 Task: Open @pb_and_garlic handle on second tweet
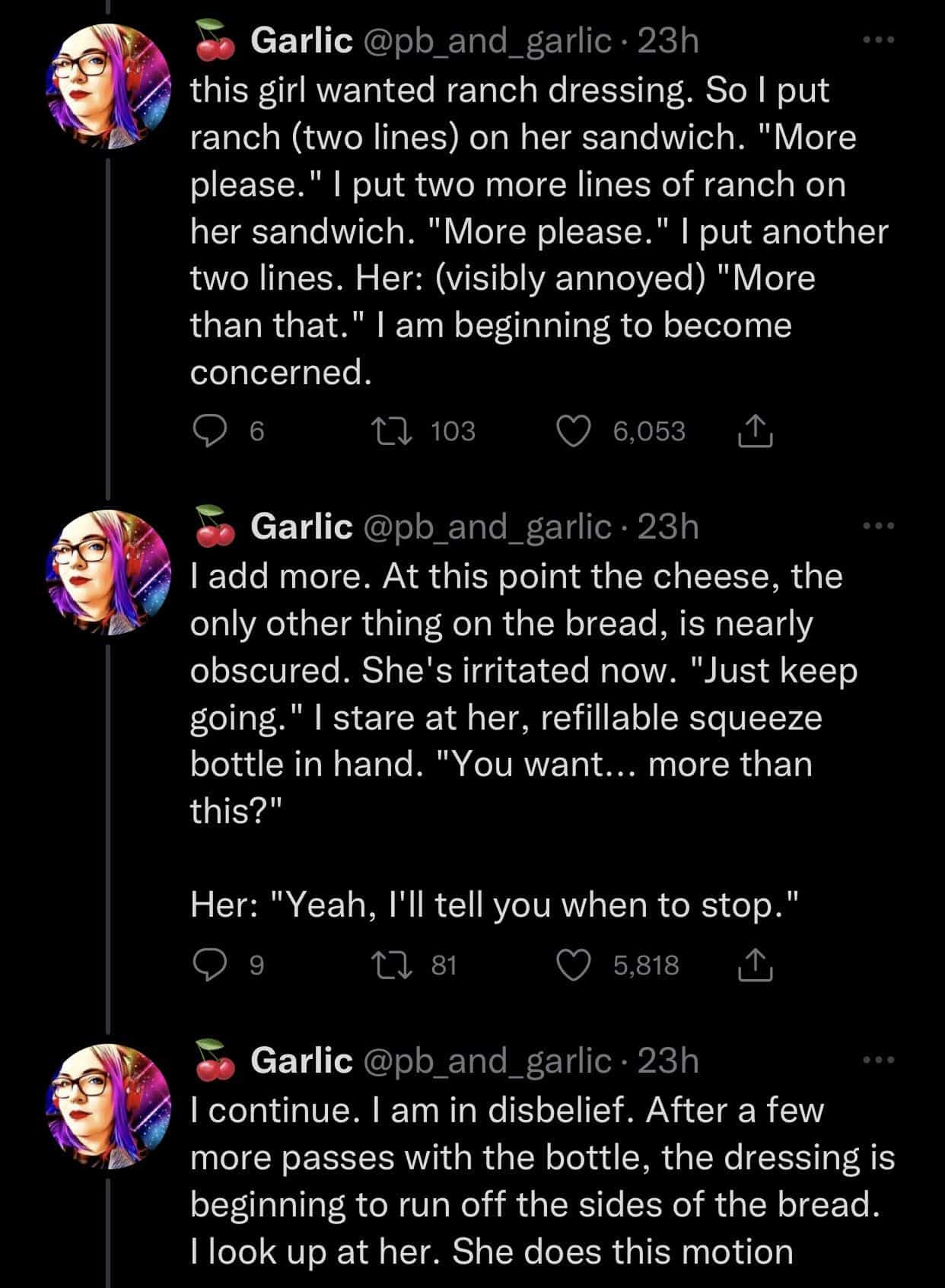487,526
